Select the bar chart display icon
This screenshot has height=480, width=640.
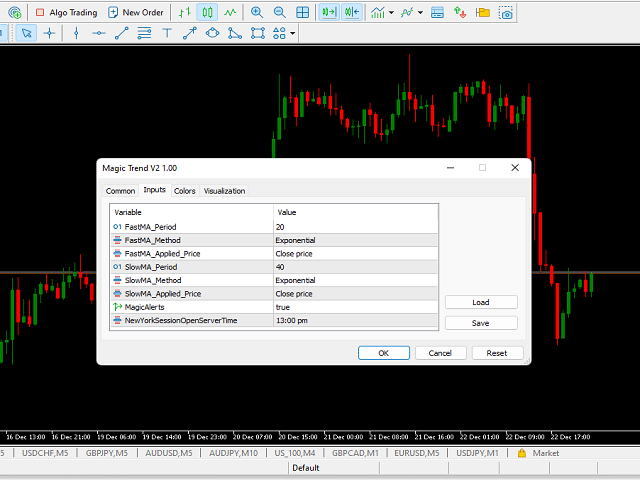tap(185, 13)
